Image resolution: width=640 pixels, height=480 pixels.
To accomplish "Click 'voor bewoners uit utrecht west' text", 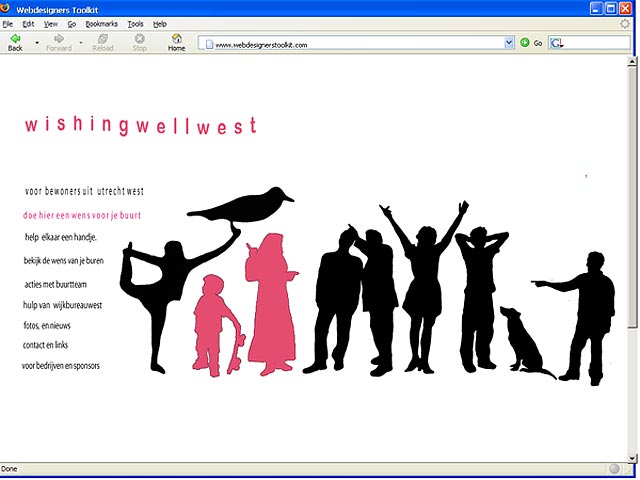I will pyautogui.click(x=84, y=191).
